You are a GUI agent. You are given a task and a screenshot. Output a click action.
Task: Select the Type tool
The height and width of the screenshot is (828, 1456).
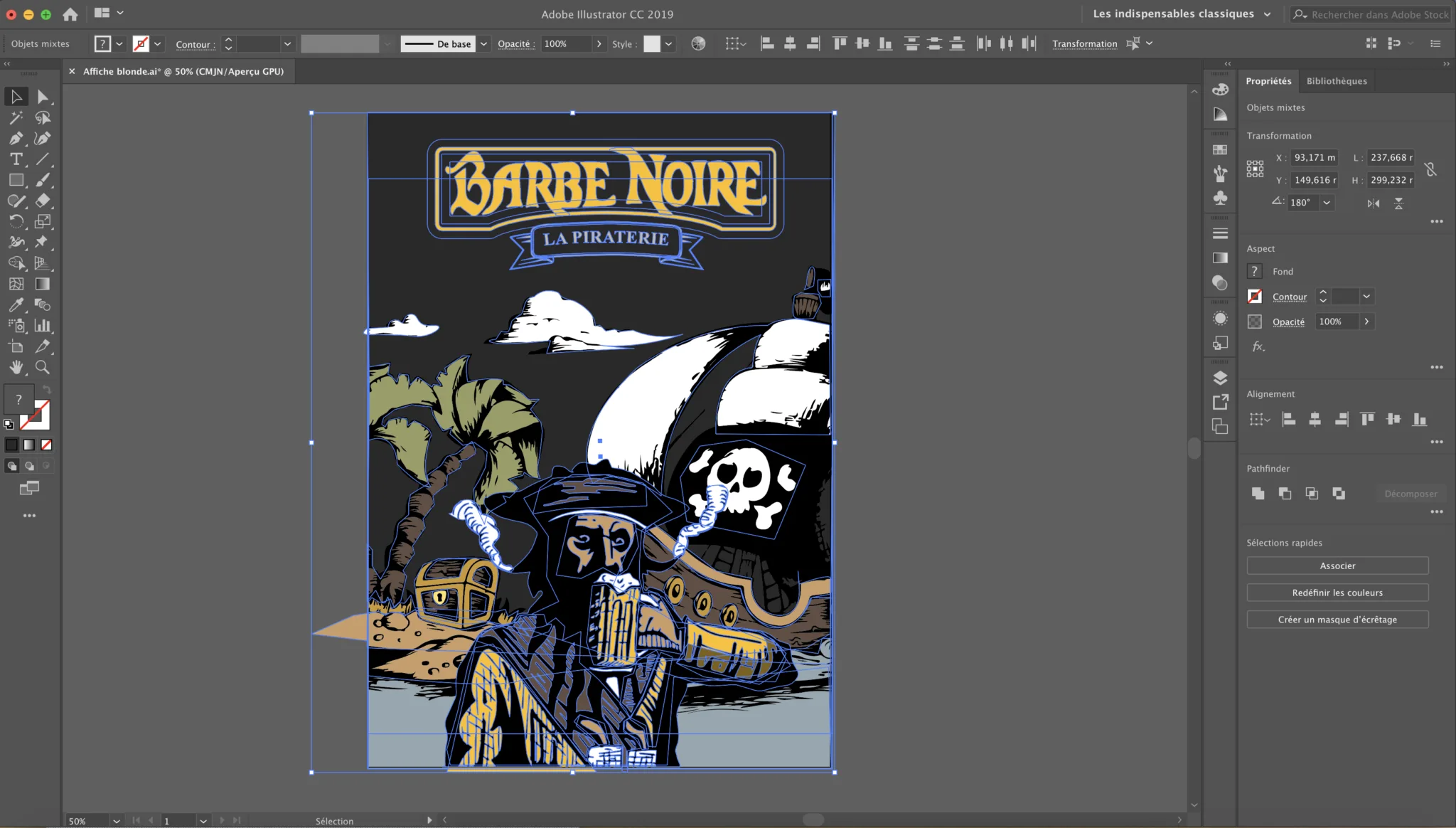tap(16, 159)
